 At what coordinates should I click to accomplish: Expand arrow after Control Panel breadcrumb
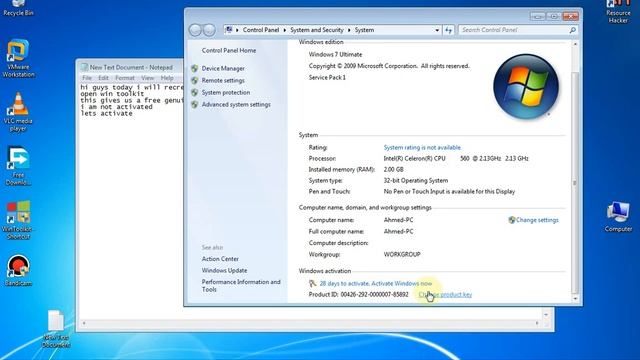[285, 30]
